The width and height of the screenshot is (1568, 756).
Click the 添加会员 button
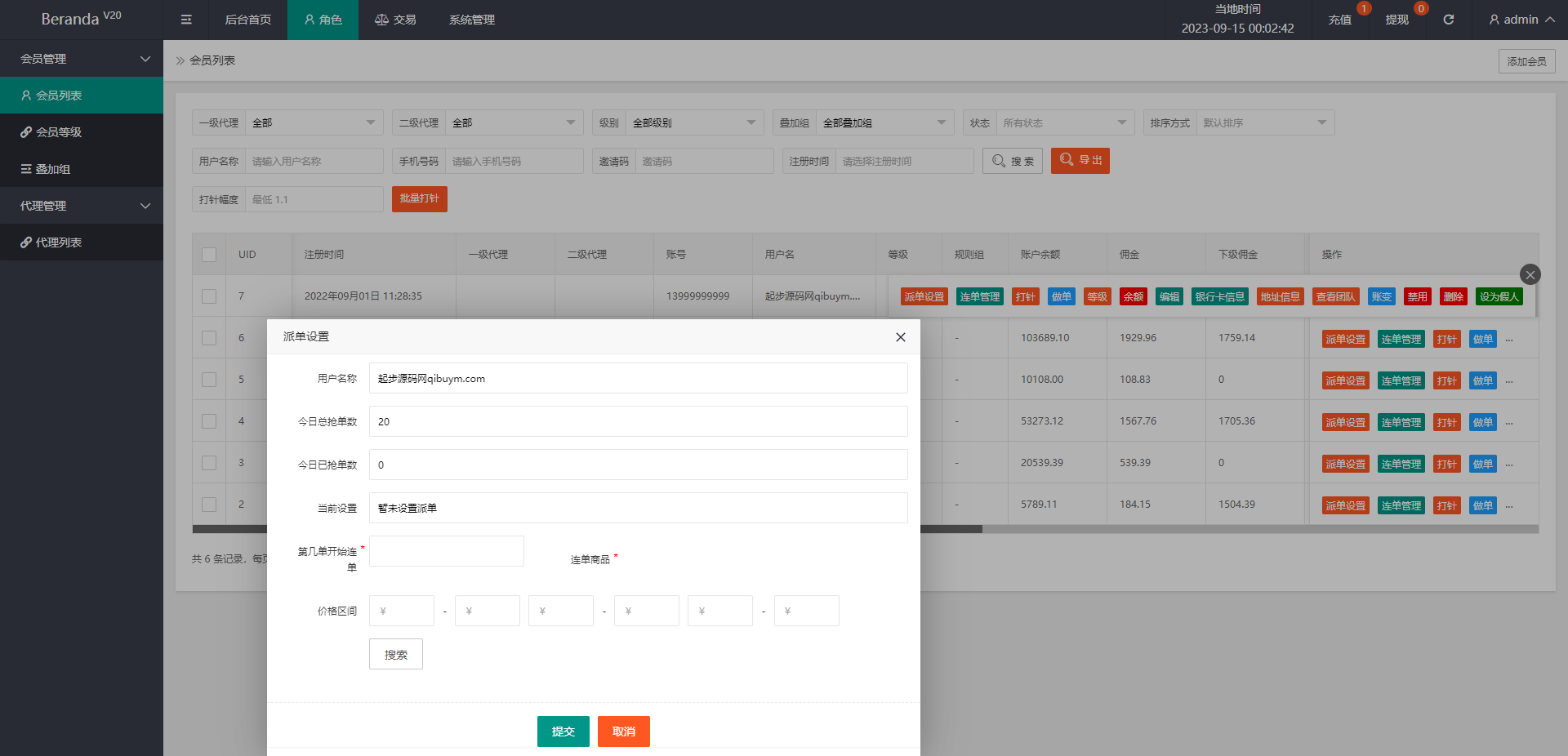[1526, 61]
